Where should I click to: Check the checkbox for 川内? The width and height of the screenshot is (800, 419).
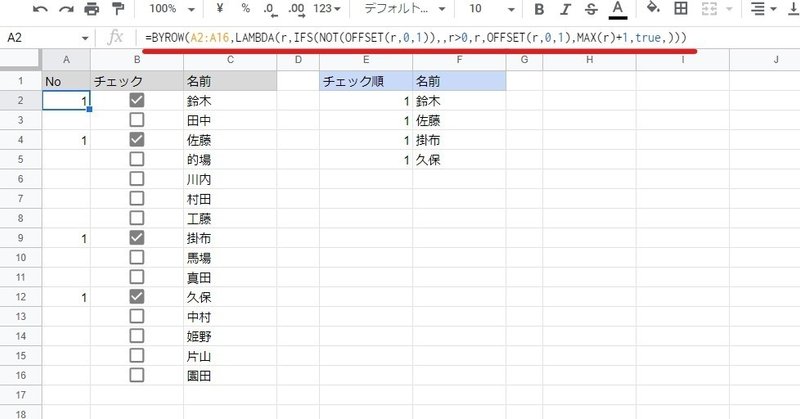point(137,179)
